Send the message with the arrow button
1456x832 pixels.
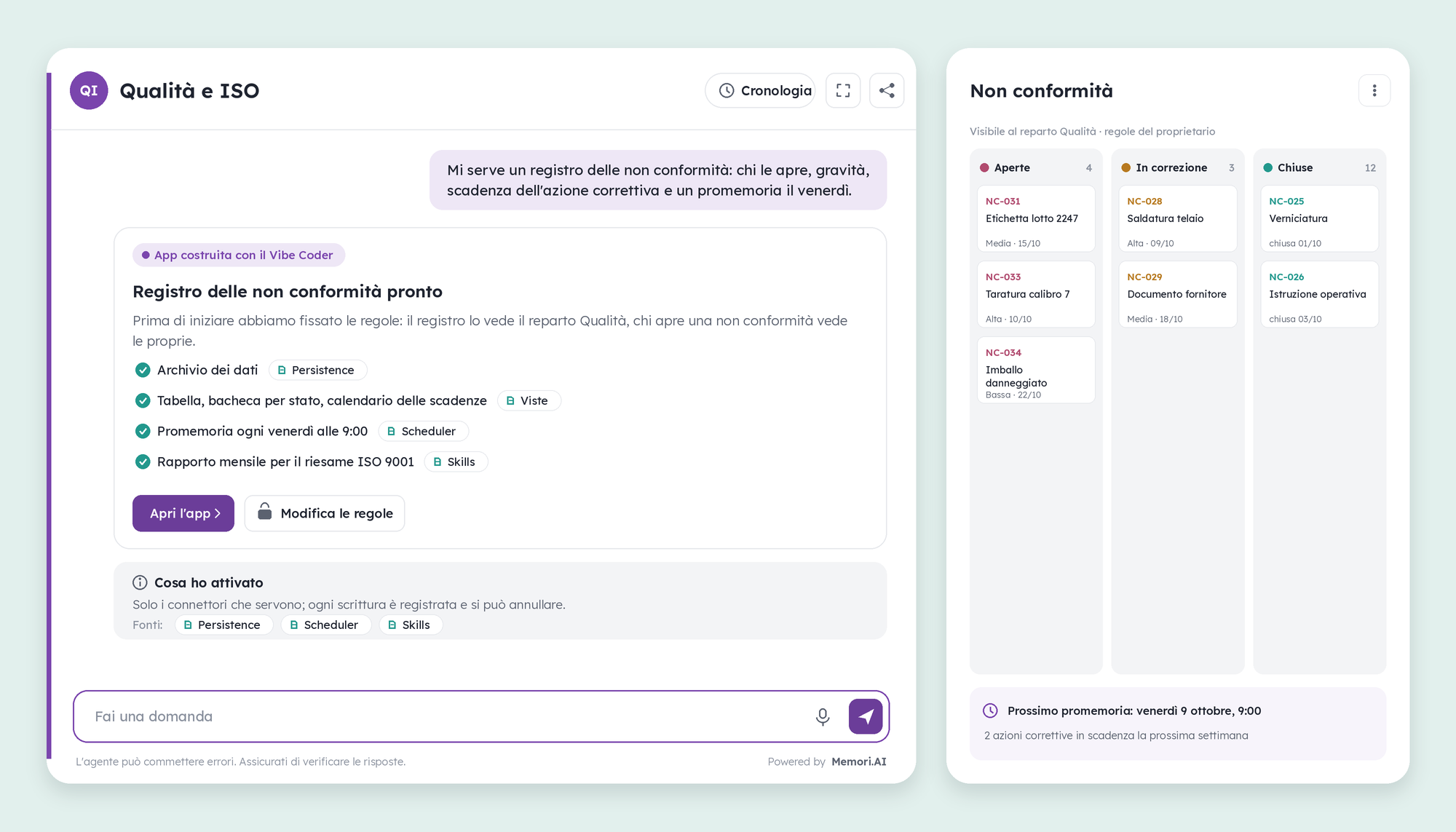click(x=866, y=716)
